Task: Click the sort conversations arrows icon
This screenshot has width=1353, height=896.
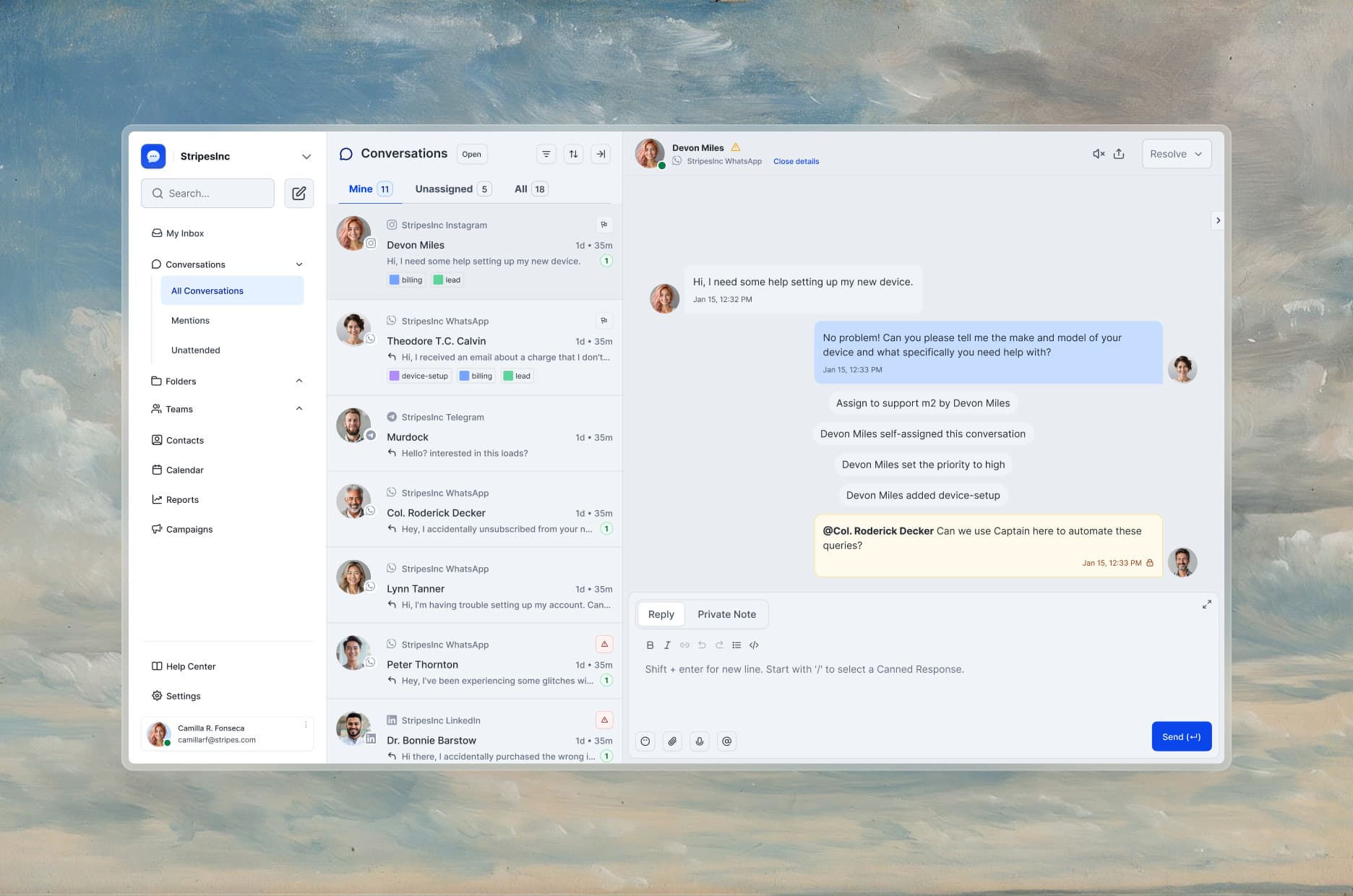Action: coord(573,154)
